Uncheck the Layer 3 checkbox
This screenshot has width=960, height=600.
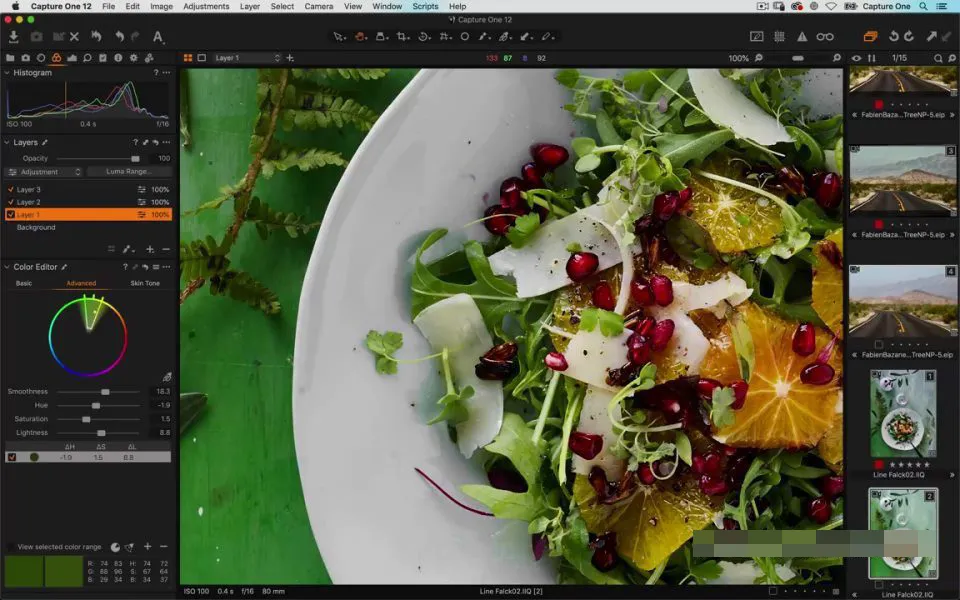[x=10, y=189]
